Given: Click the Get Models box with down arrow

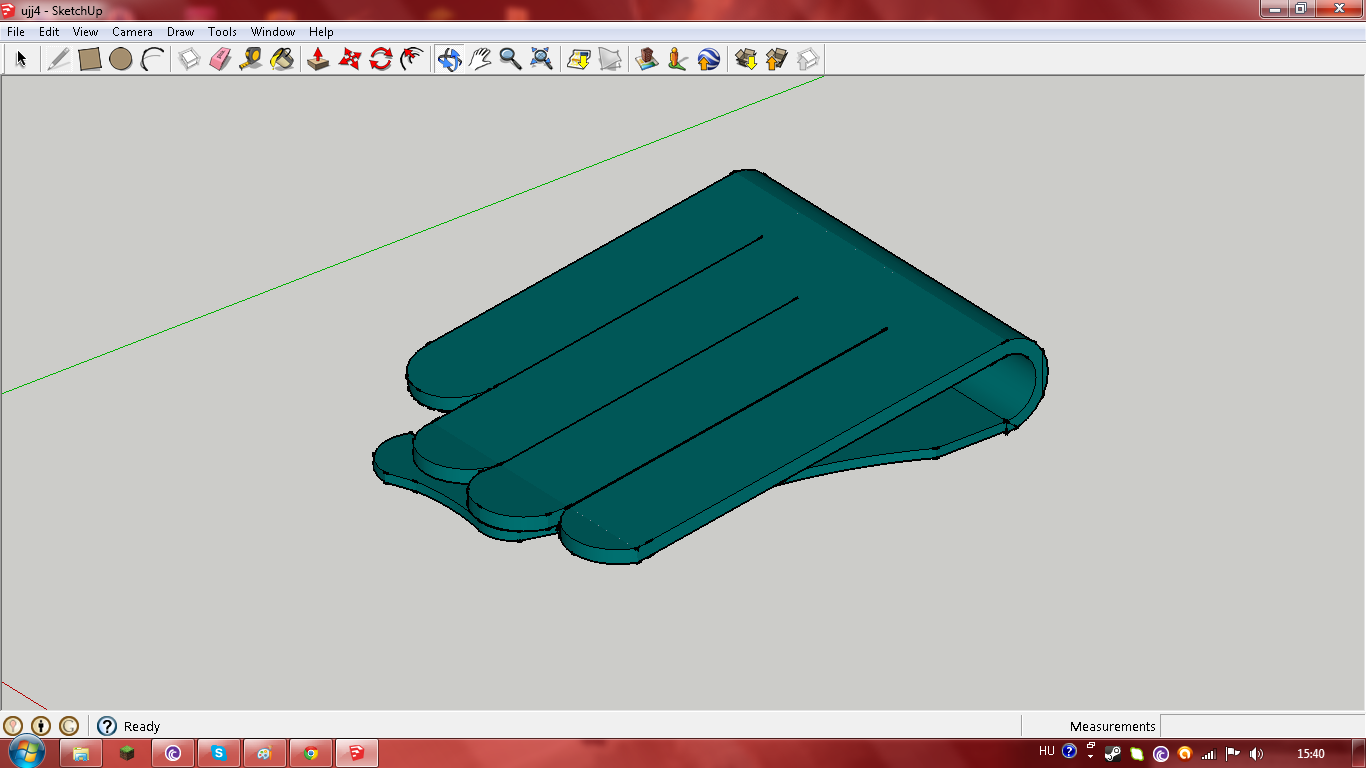Looking at the screenshot, I should click(746, 59).
